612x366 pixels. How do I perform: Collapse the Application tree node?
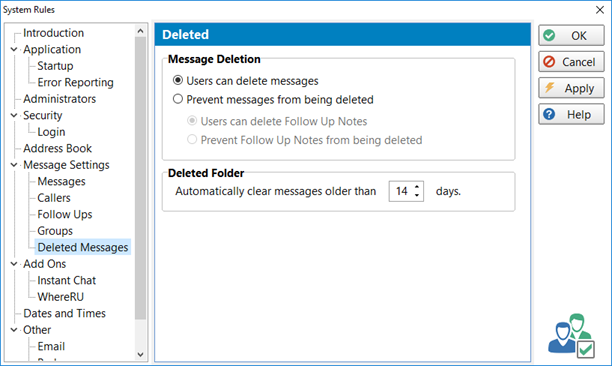[14, 50]
